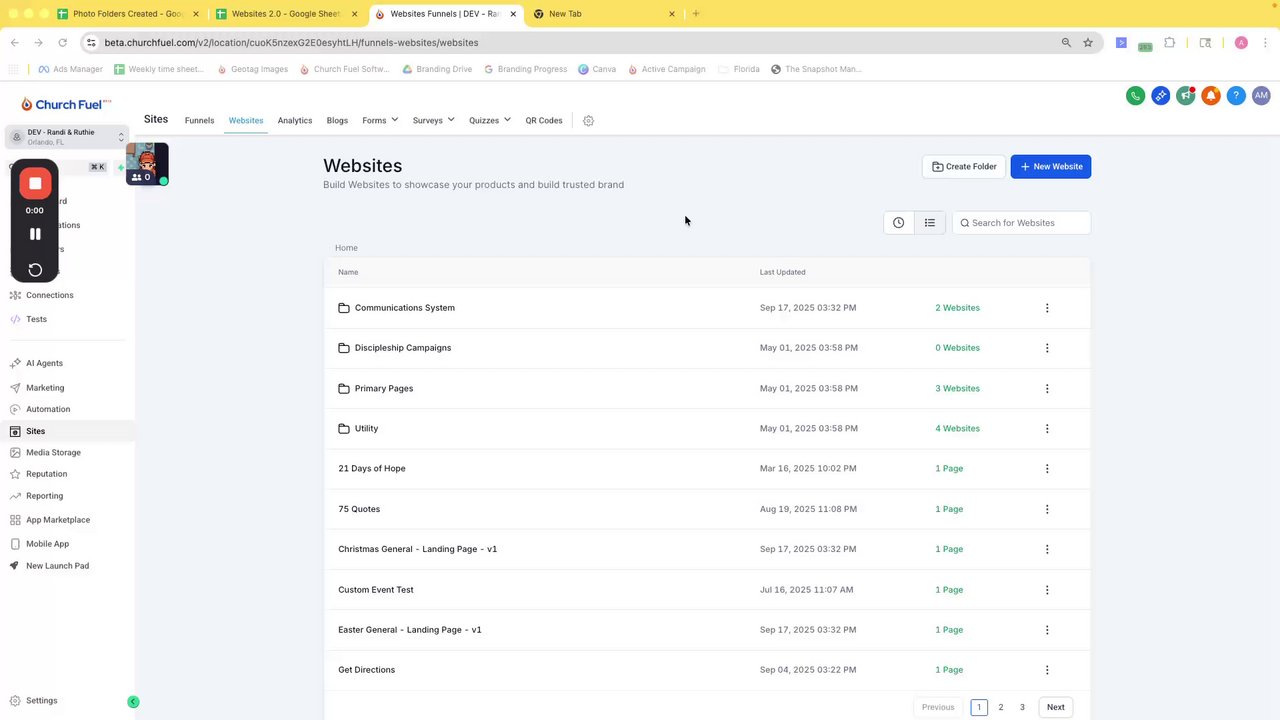Switch to the Analytics tab
The image size is (1280, 720).
[295, 121]
